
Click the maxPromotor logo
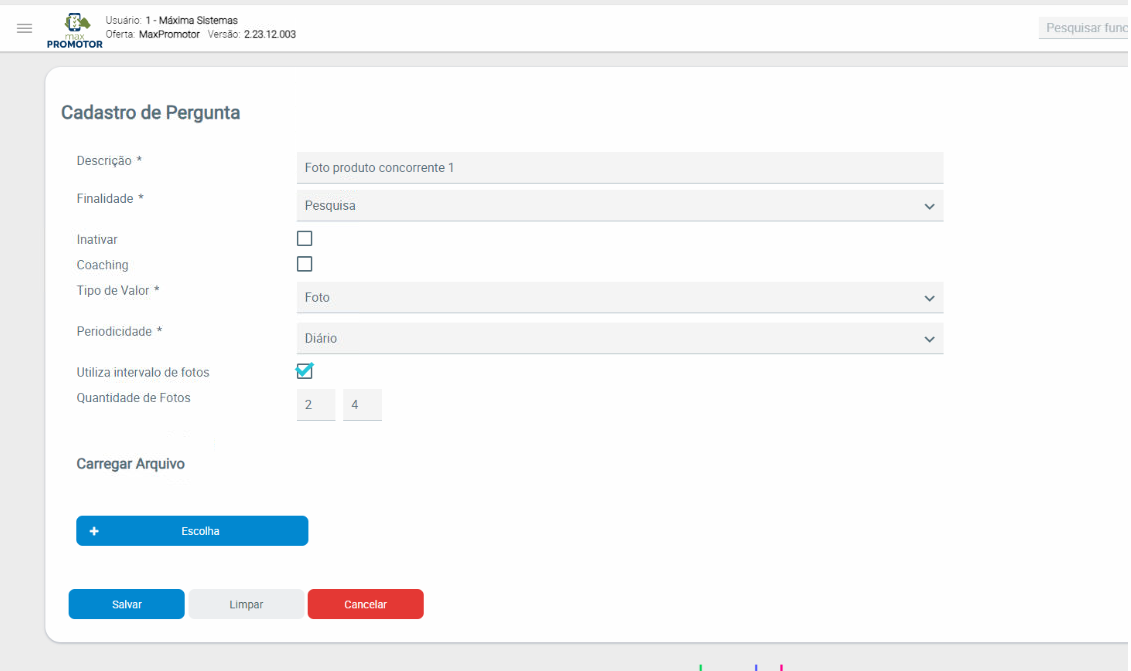[74, 30]
